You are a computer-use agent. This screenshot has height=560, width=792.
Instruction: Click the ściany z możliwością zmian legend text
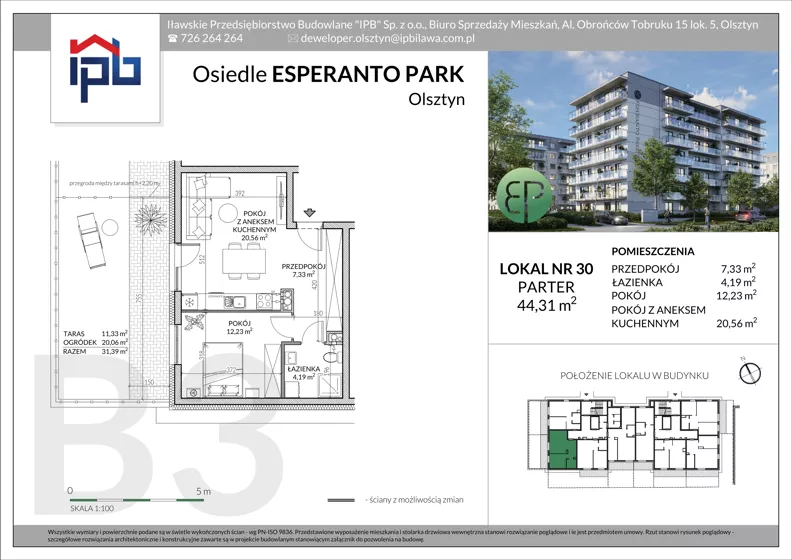pyautogui.click(x=414, y=500)
